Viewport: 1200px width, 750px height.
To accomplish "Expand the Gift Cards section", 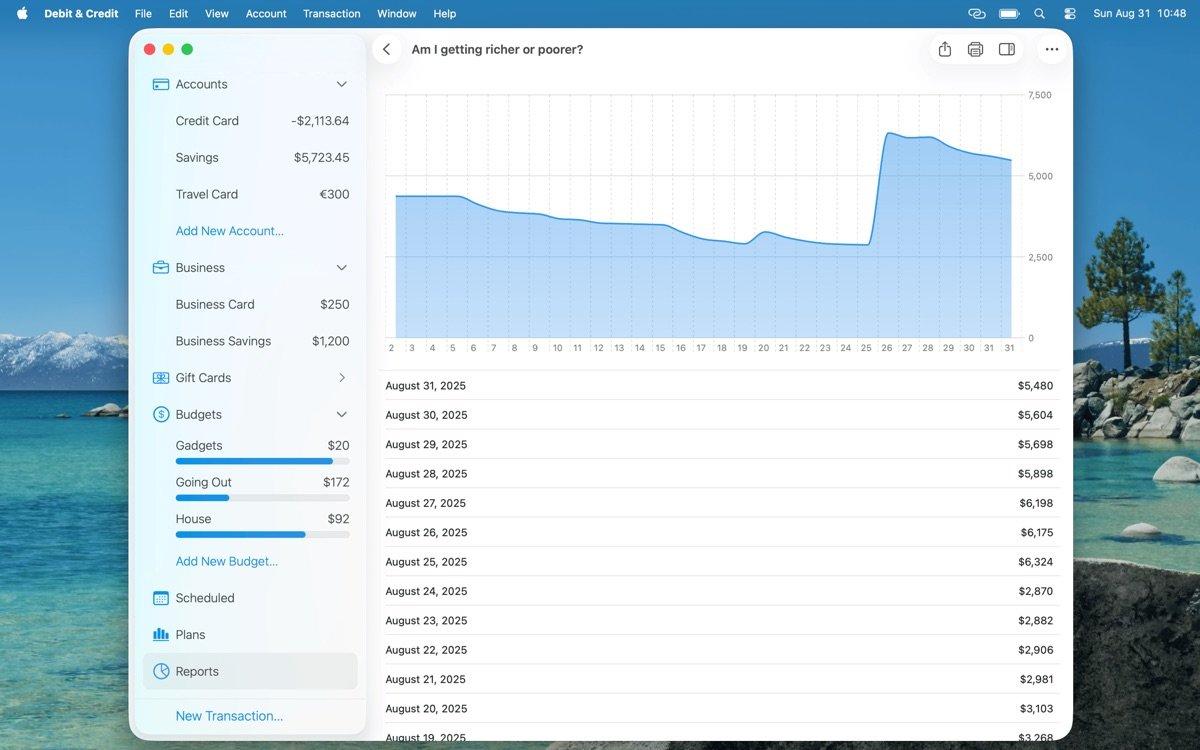I will coord(341,378).
